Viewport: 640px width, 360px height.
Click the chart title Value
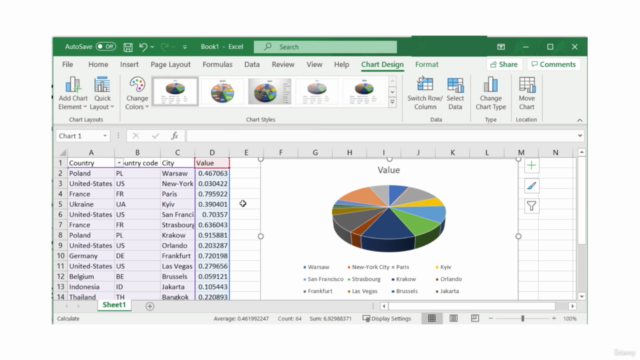pos(389,170)
